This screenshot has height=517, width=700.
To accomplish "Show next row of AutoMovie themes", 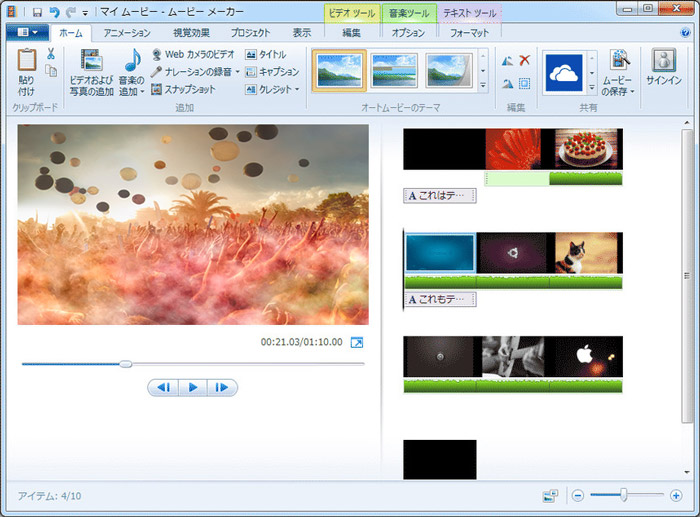I will 483,71.
